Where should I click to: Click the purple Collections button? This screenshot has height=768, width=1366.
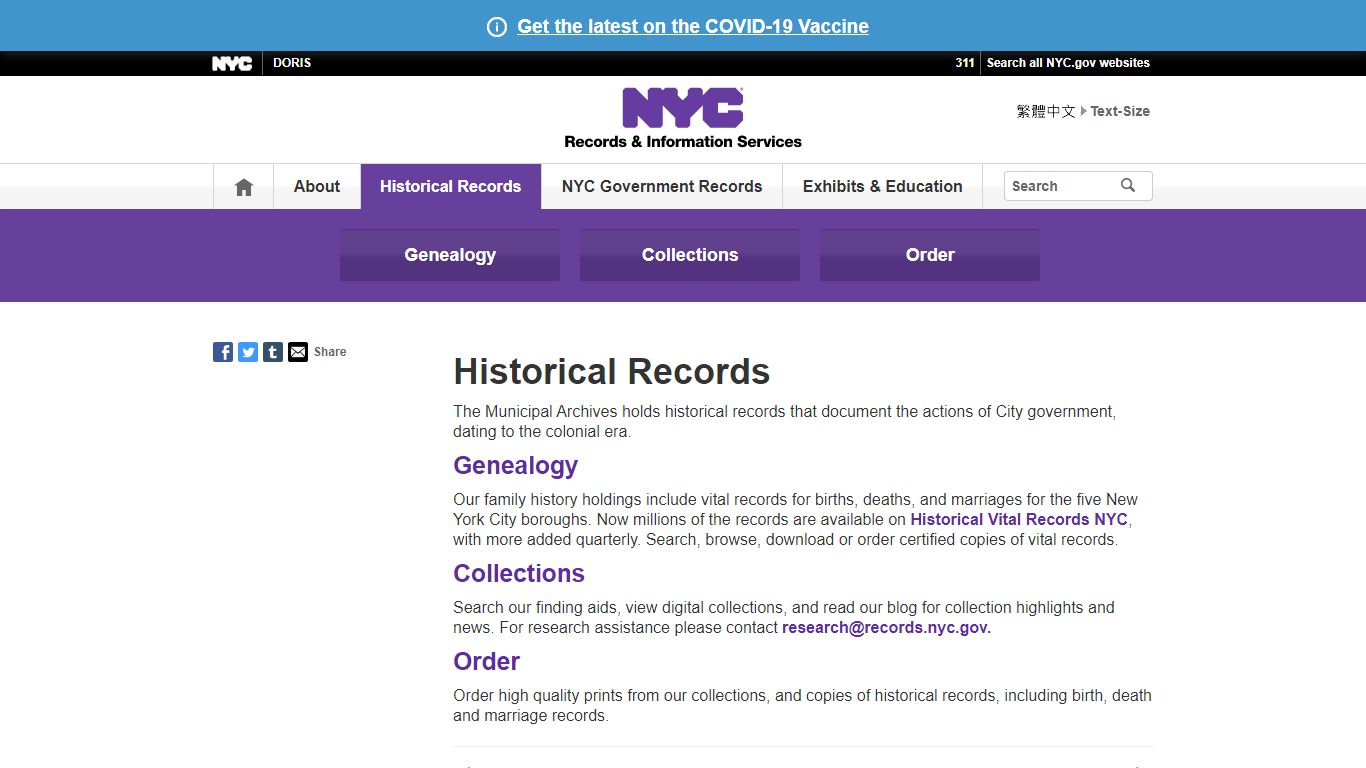coord(690,255)
